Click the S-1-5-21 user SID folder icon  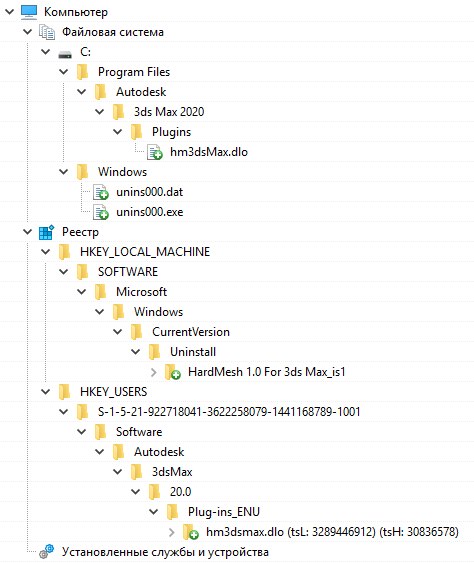pos(83,411)
